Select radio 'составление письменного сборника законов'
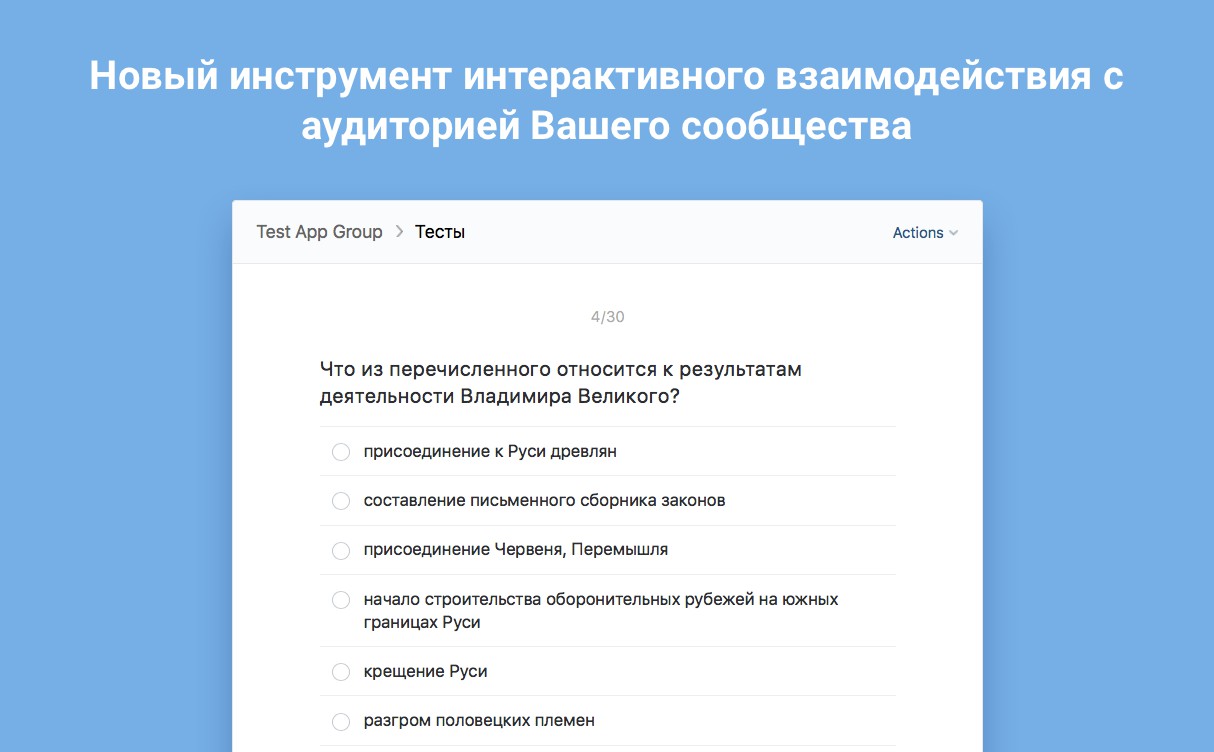Screen dimensions: 1214x752 341,501
